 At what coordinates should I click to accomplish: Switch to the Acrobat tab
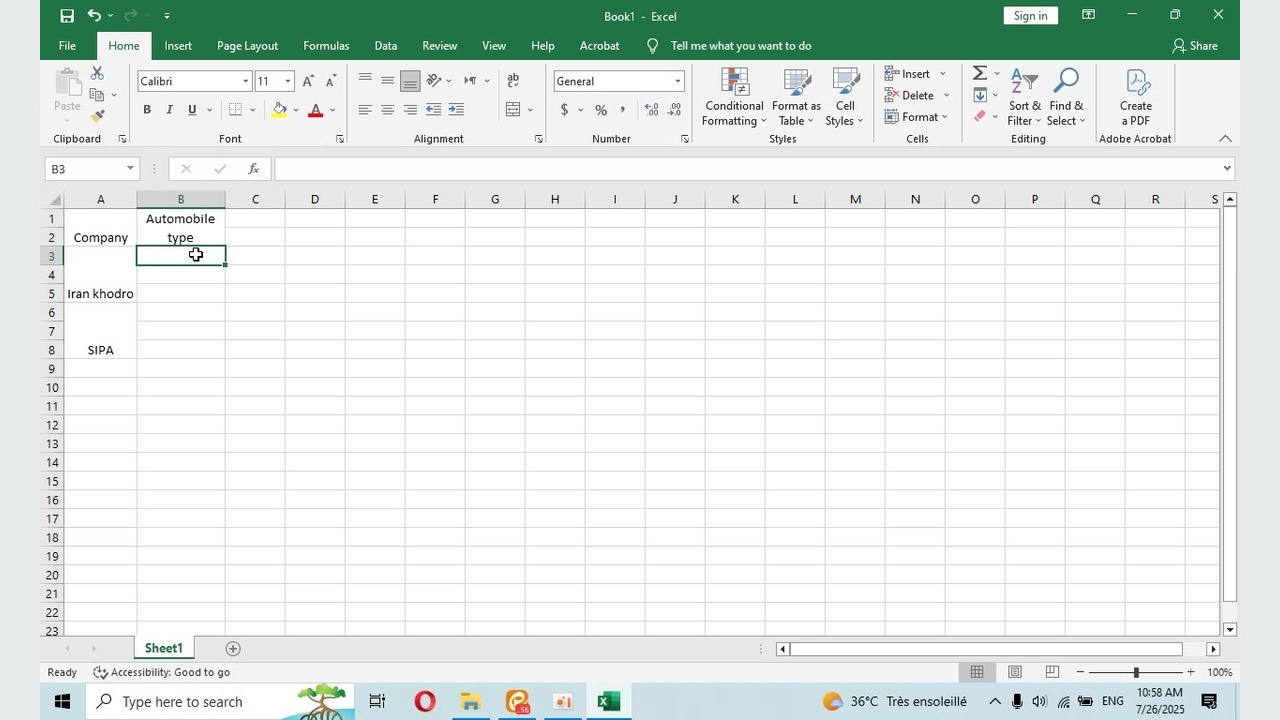tap(600, 46)
